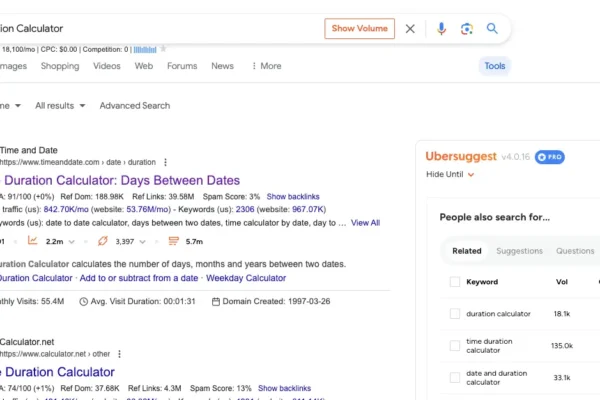The image size is (600, 400).
Task: Click the 33.1k volume value
Action: tap(562, 377)
